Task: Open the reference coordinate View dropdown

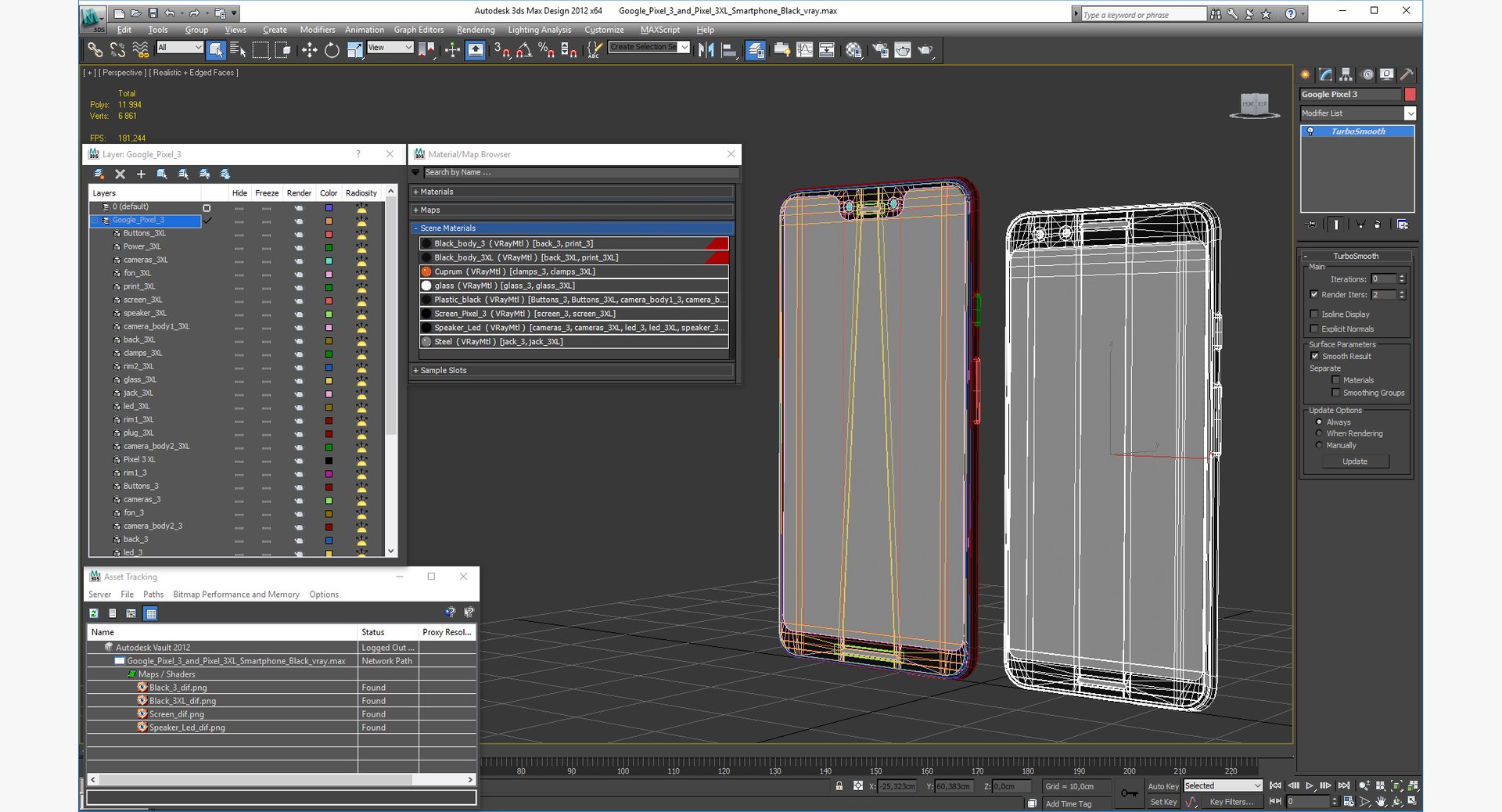Action: (x=390, y=48)
